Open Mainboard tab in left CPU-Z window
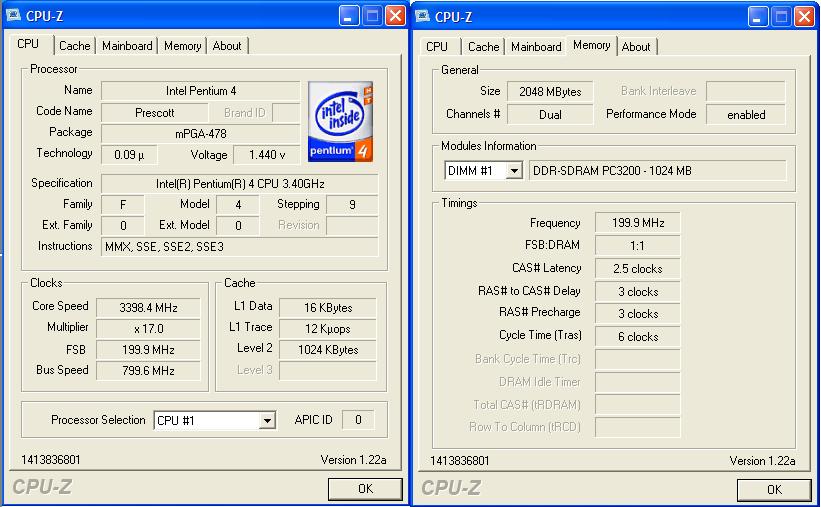This screenshot has height=507, width=821. pyautogui.click(x=127, y=46)
